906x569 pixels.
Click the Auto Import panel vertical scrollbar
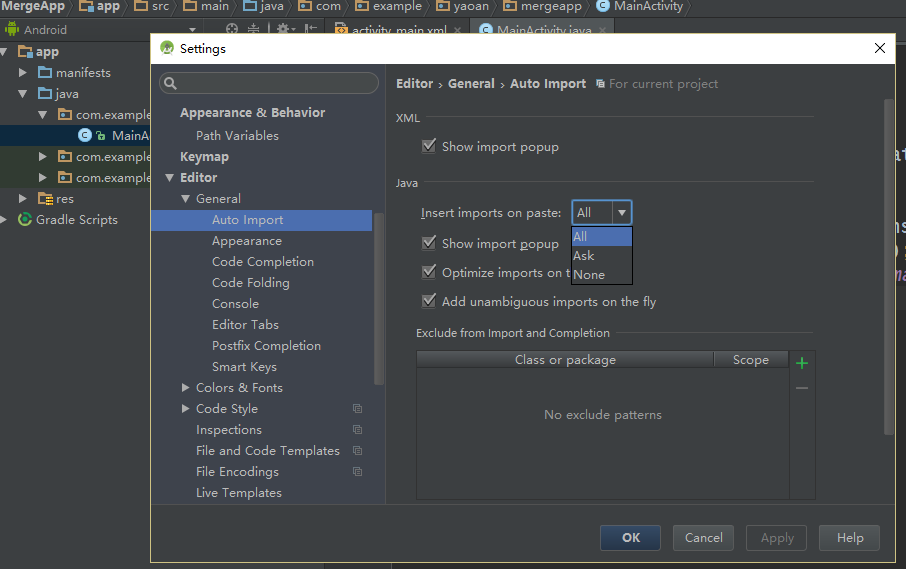click(889, 267)
